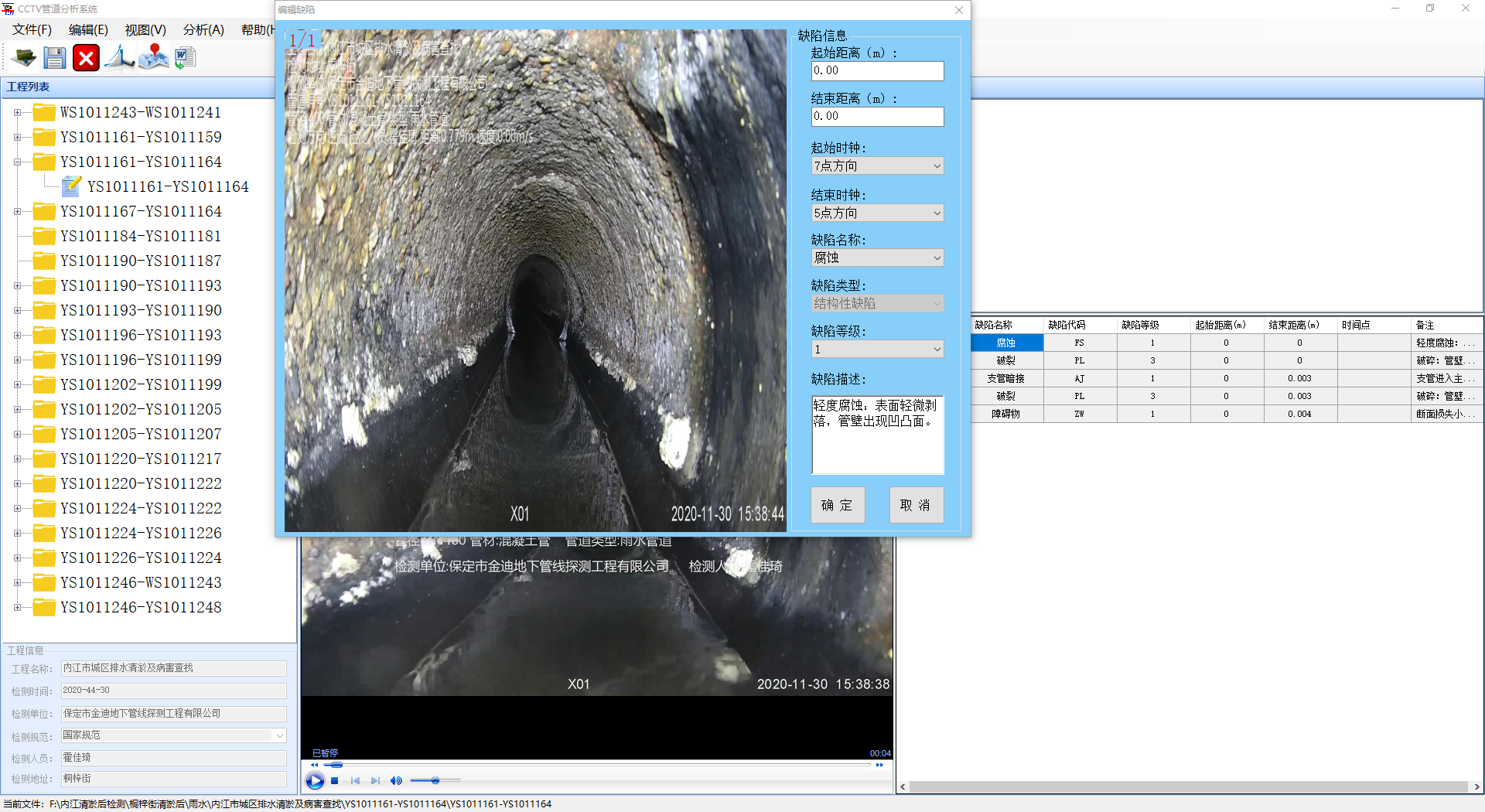Open the statistics chart analysis tool
The image size is (1485, 812).
click(120, 58)
